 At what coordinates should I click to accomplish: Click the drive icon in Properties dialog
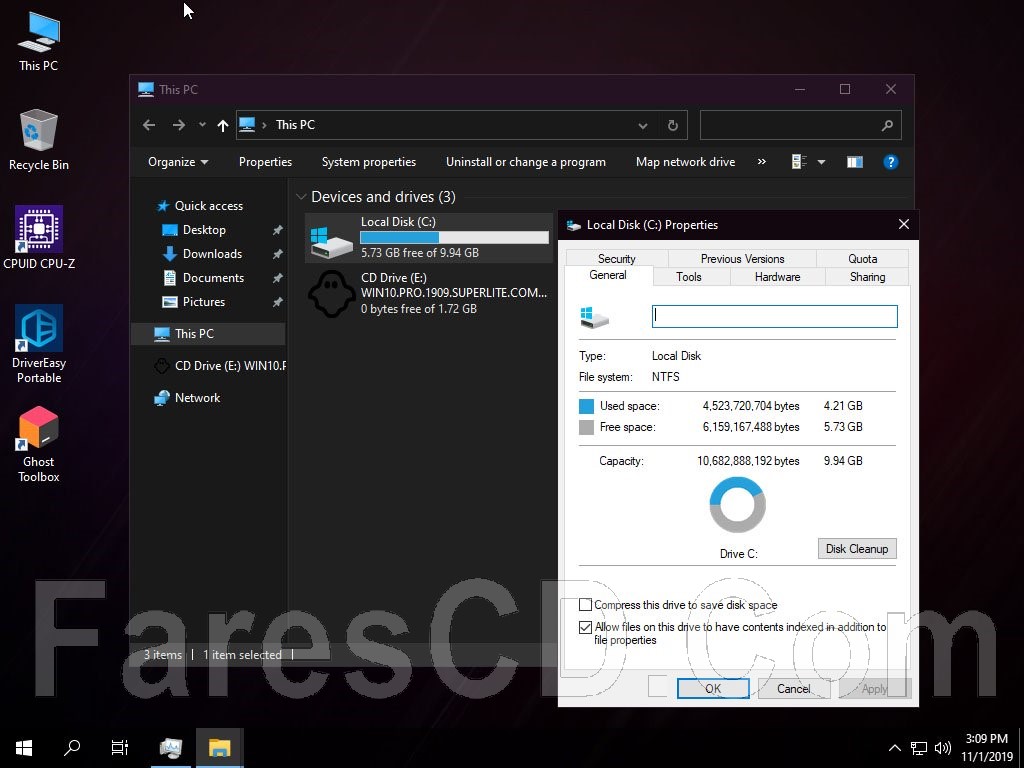[x=594, y=317]
